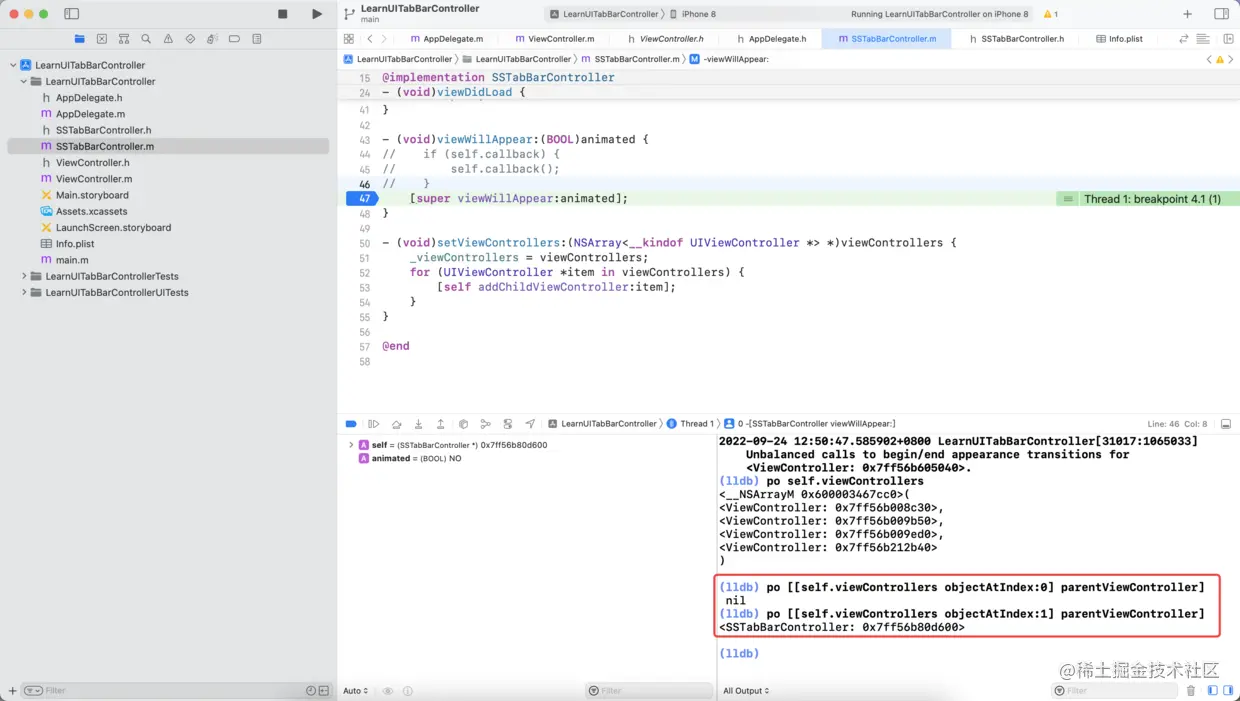Screen dimensions: 1240x701
Task: Open the Breakpoint navigator
Action: point(234,39)
